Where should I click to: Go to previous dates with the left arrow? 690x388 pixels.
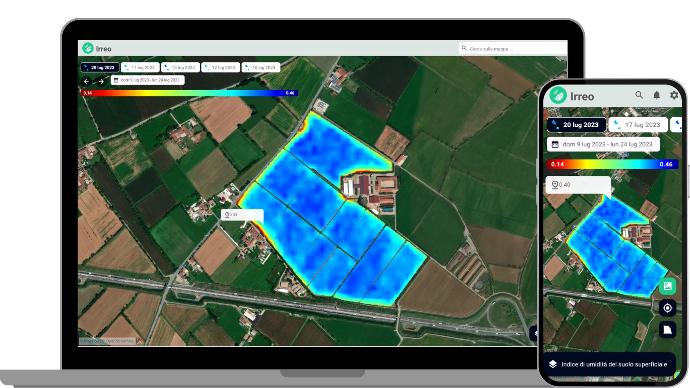coord(87,81)
